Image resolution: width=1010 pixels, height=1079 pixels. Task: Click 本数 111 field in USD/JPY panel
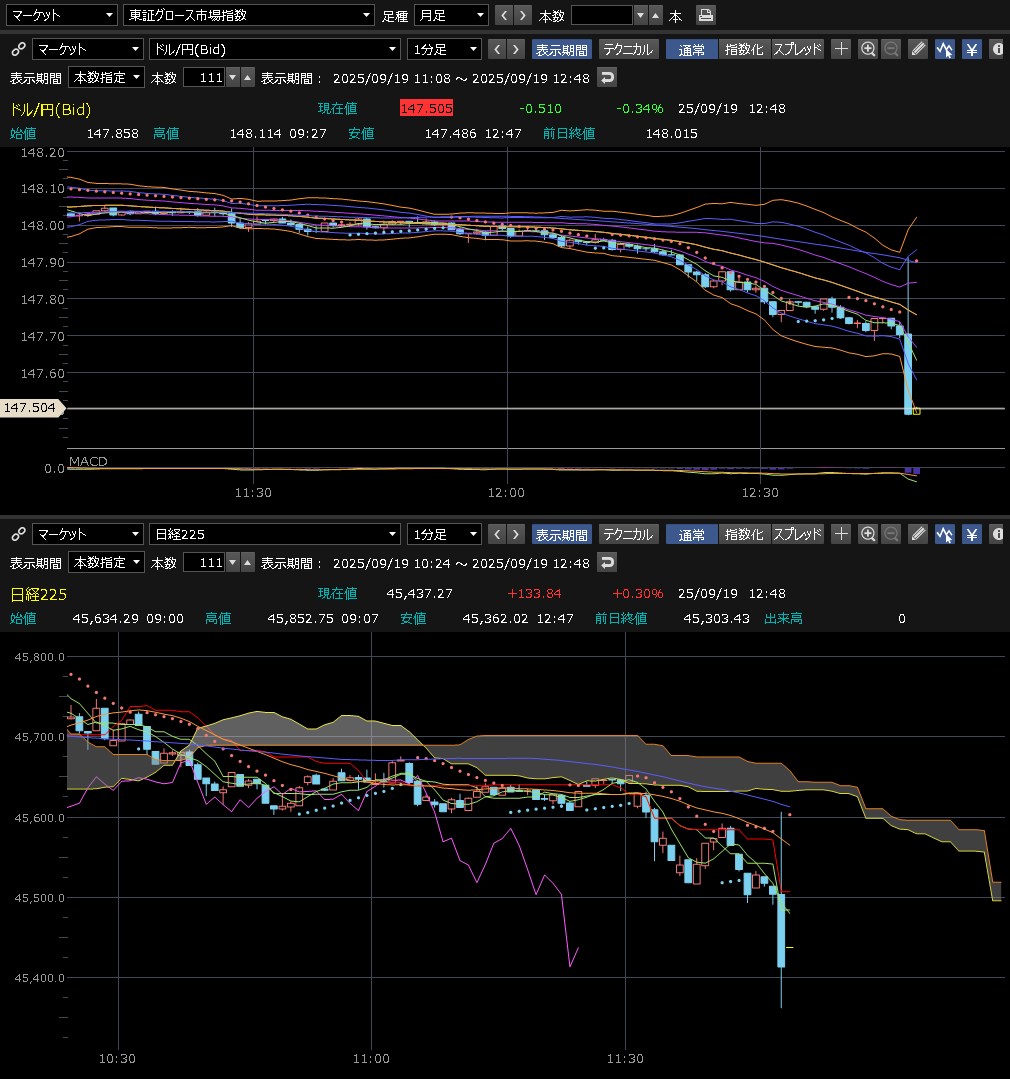tap(204, 78)
